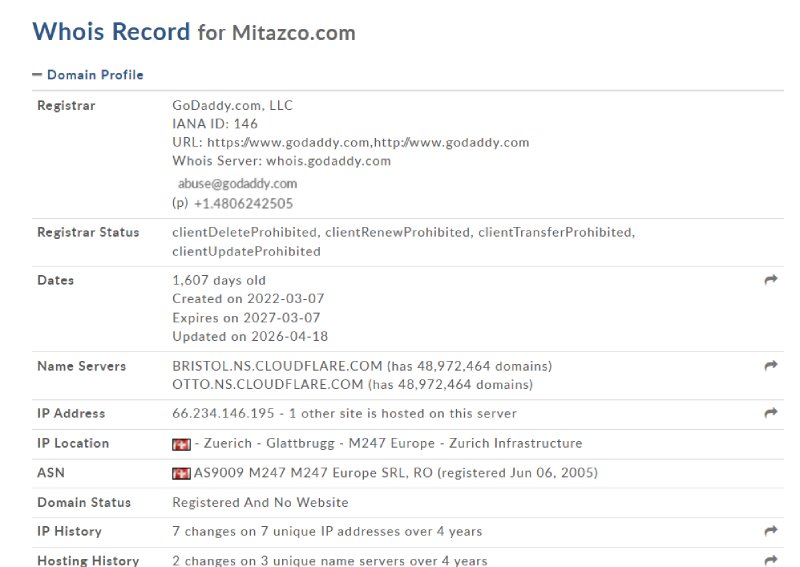
Task: Collapse the Domain Profile section
Action: coord(88,75)
